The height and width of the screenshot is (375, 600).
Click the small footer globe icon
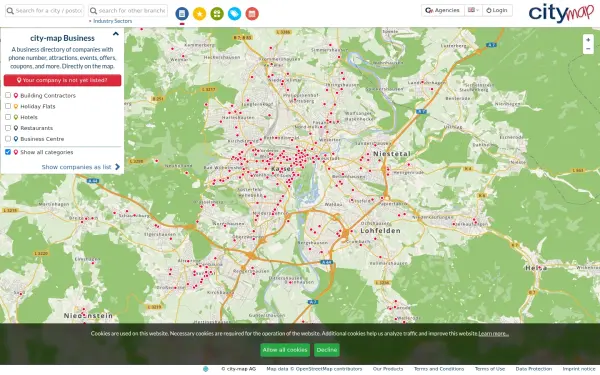point(205,369)
